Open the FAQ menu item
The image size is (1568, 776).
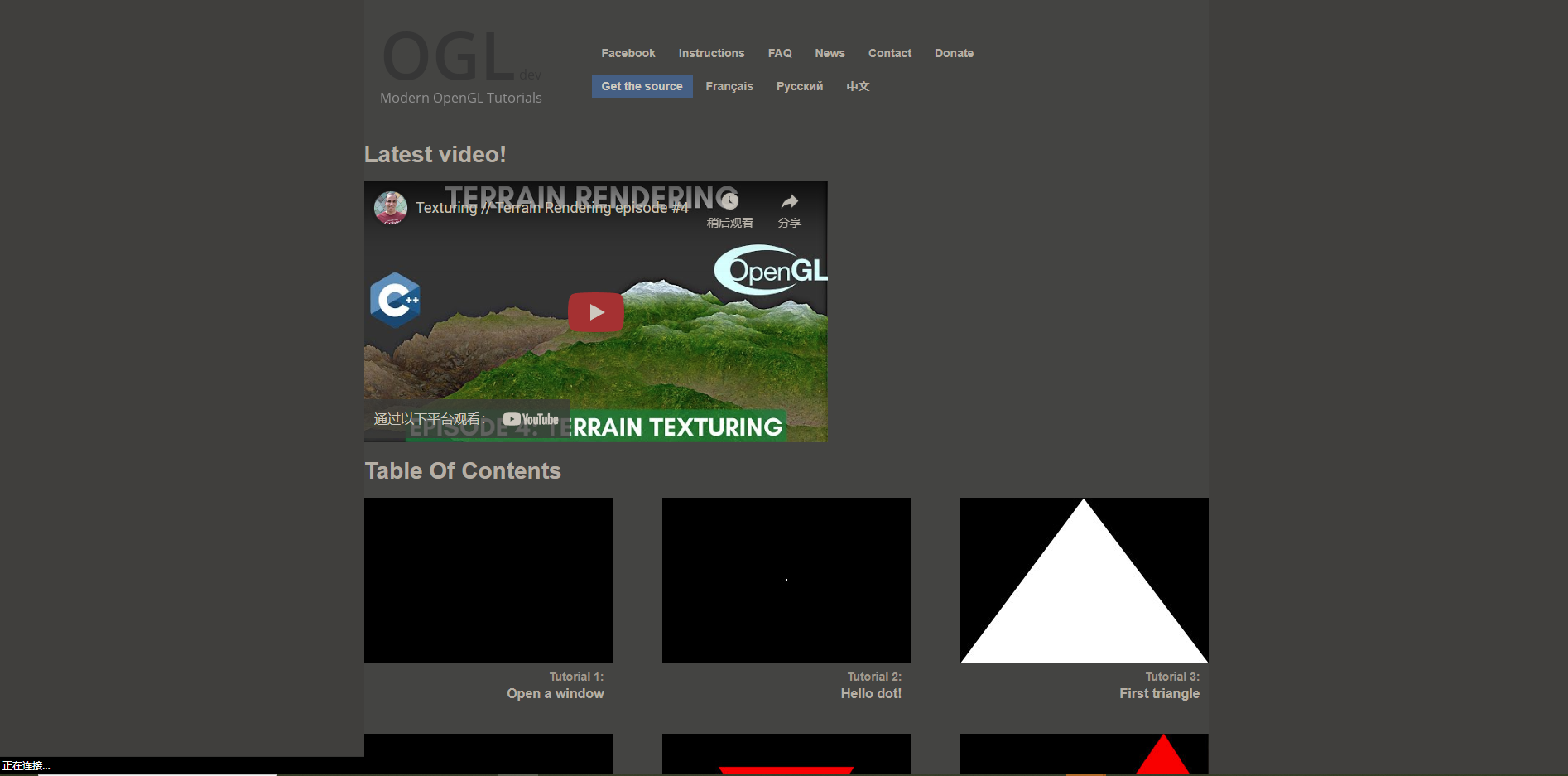[780, 53]
